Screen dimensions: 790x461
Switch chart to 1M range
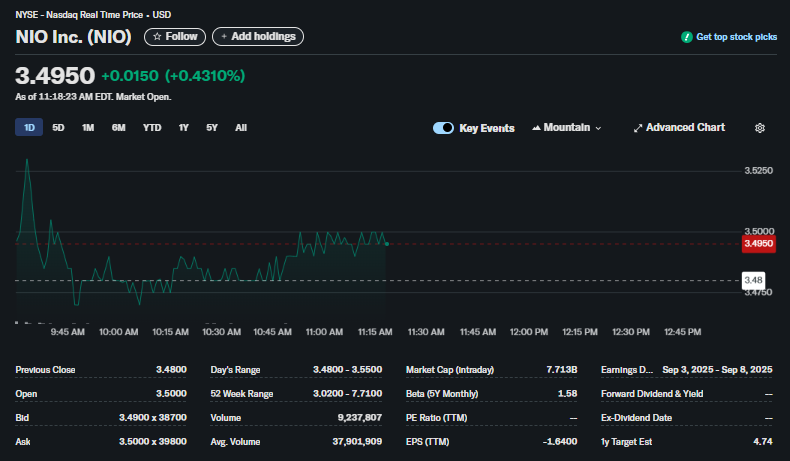tap(88, 127)
